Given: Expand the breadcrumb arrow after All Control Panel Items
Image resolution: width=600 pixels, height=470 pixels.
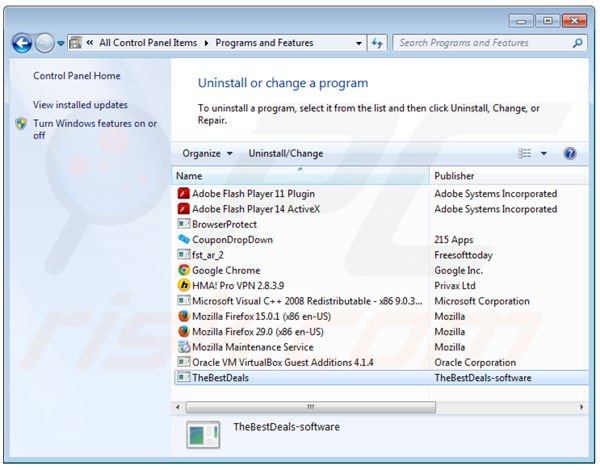Looking at the screenshot, I should click(x=206, y=43).
